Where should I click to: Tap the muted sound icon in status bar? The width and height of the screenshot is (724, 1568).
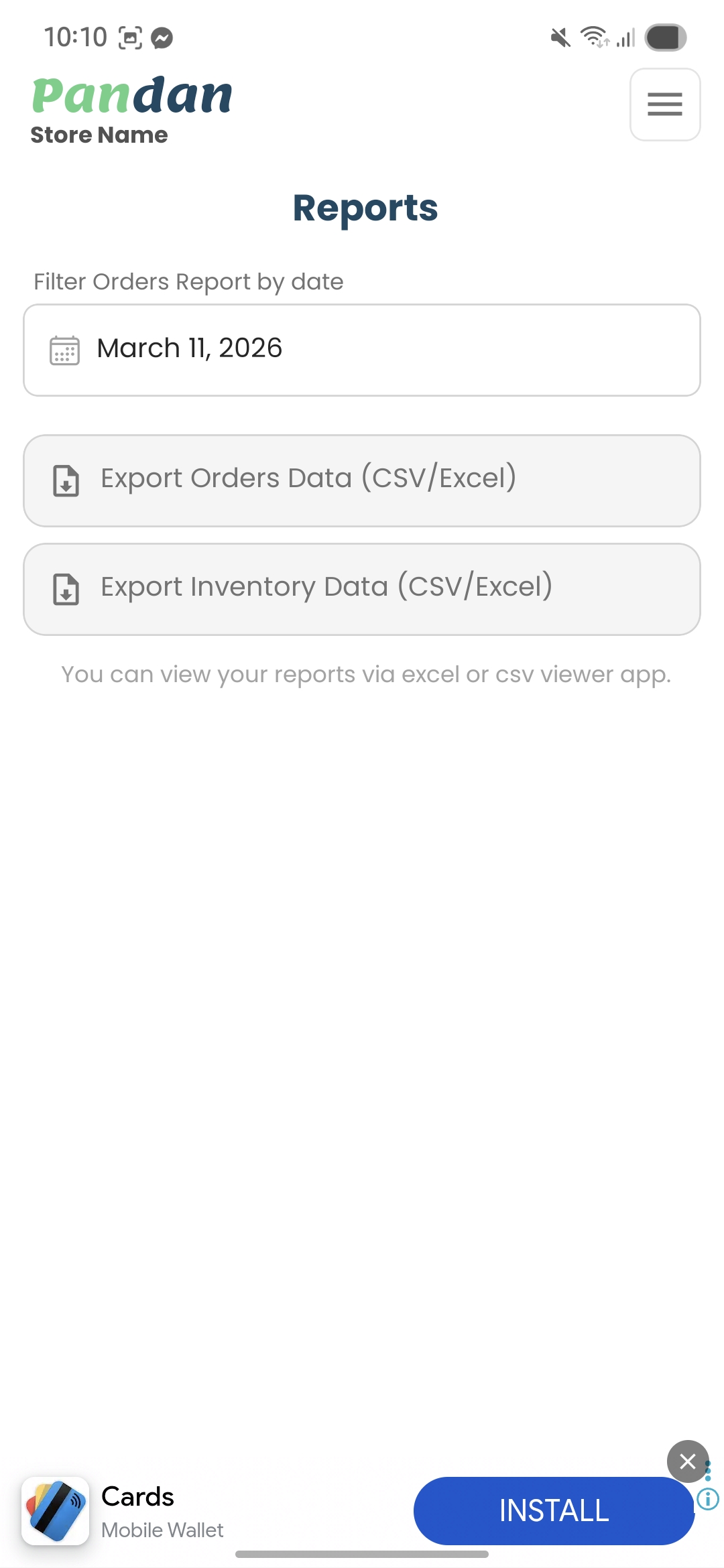(560, 38)
